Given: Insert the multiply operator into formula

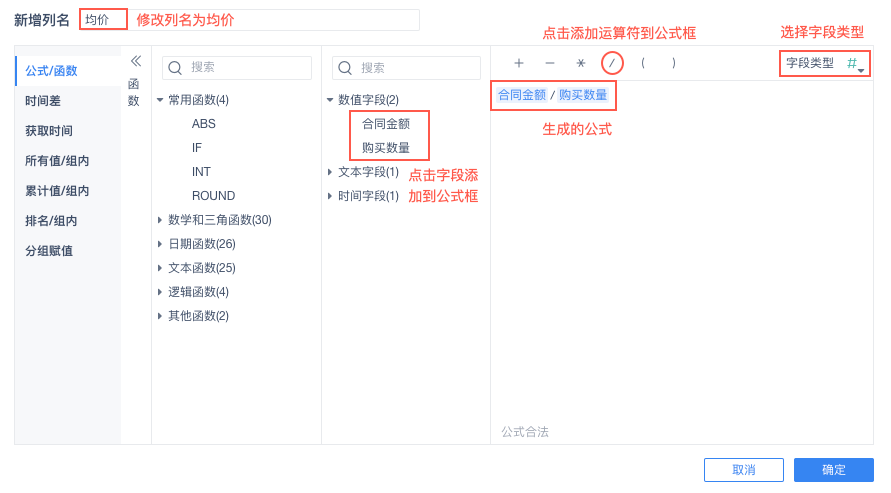Looking at the screenshot, I should pyautogui.click(x=581, y=63).
